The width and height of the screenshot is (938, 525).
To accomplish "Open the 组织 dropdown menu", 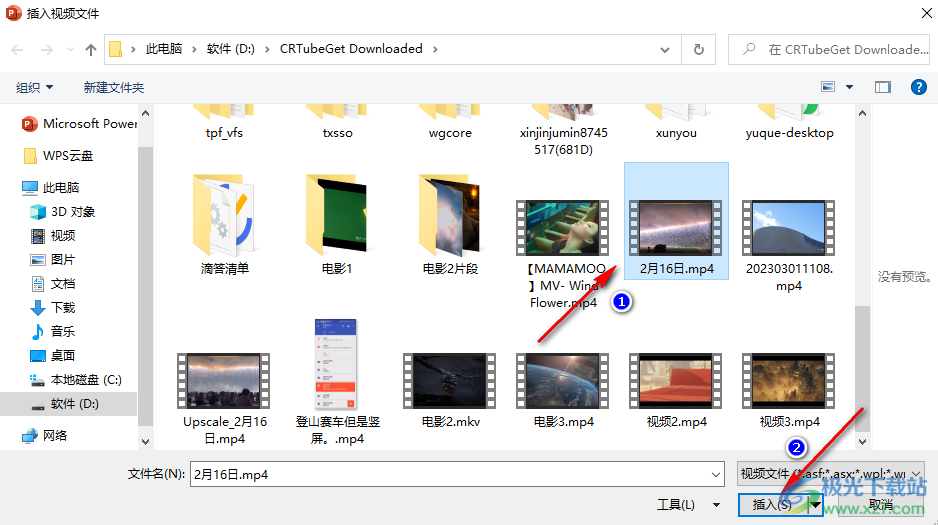I will (35, 88).
